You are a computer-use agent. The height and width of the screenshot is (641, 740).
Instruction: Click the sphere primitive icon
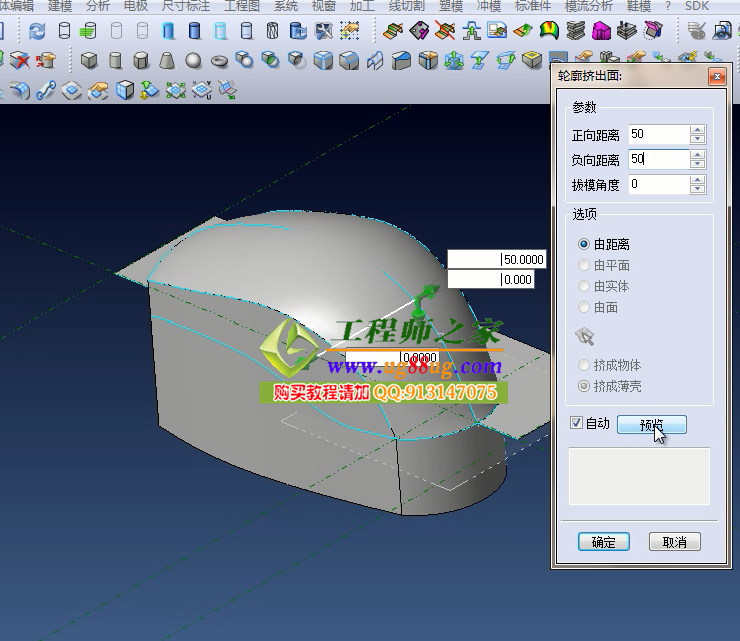(193, 61)
